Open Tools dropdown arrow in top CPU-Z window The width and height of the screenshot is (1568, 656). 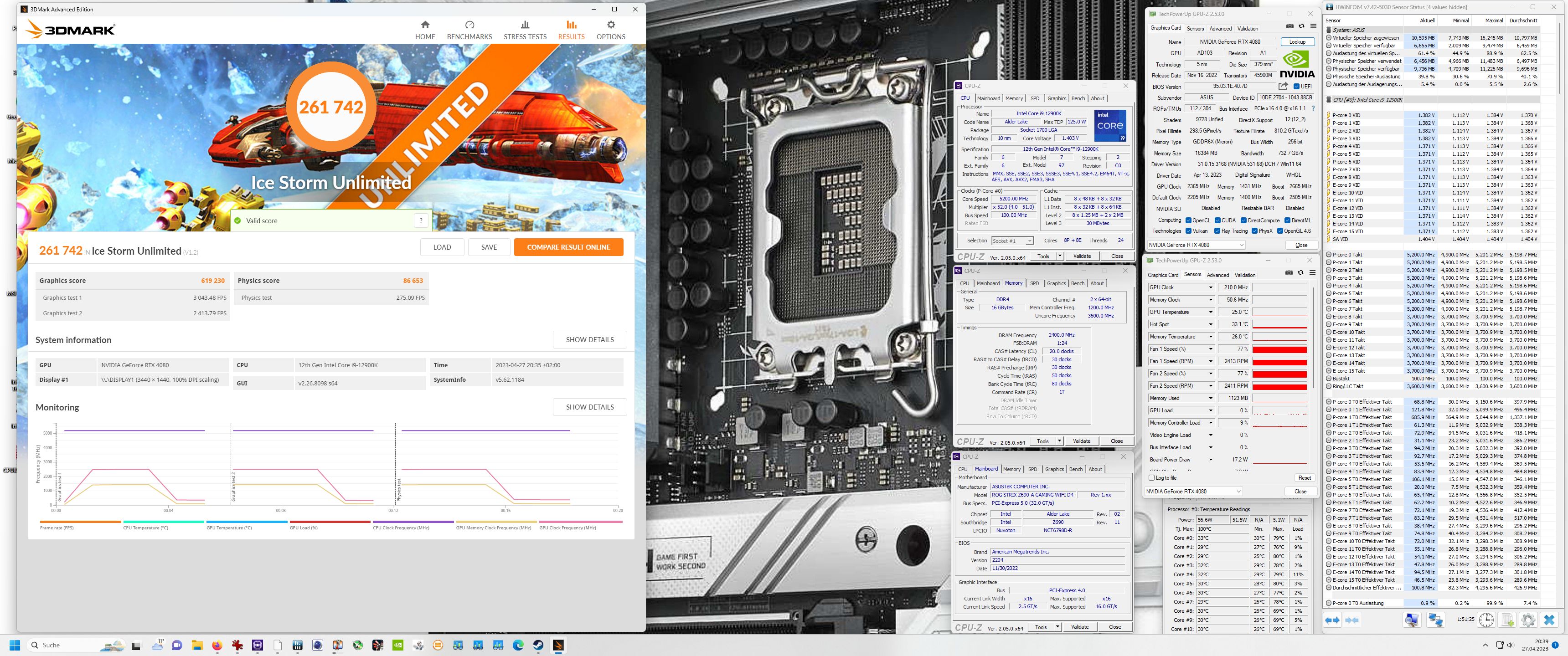point(1060,256)
